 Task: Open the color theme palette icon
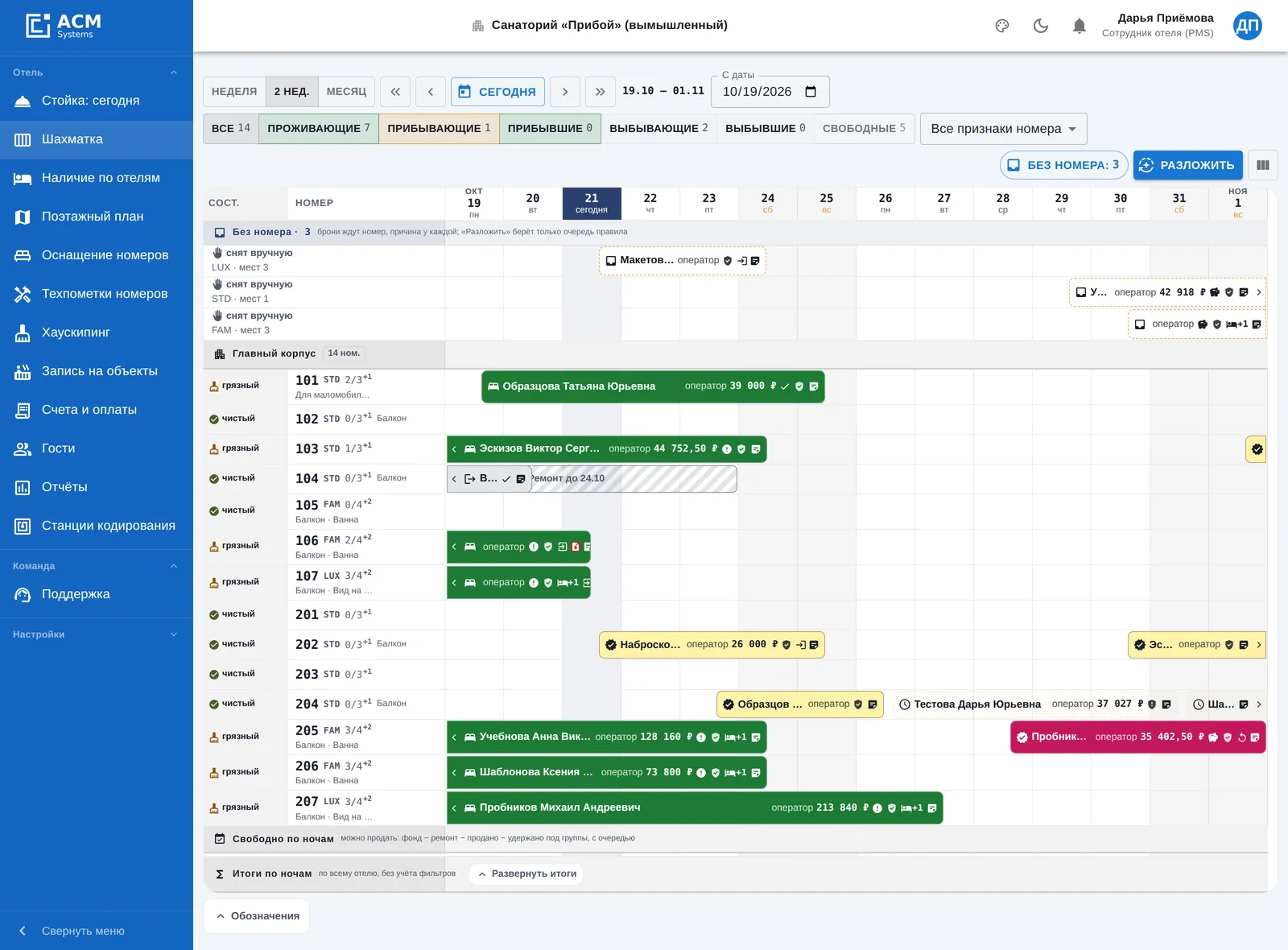click(1002, 26)
